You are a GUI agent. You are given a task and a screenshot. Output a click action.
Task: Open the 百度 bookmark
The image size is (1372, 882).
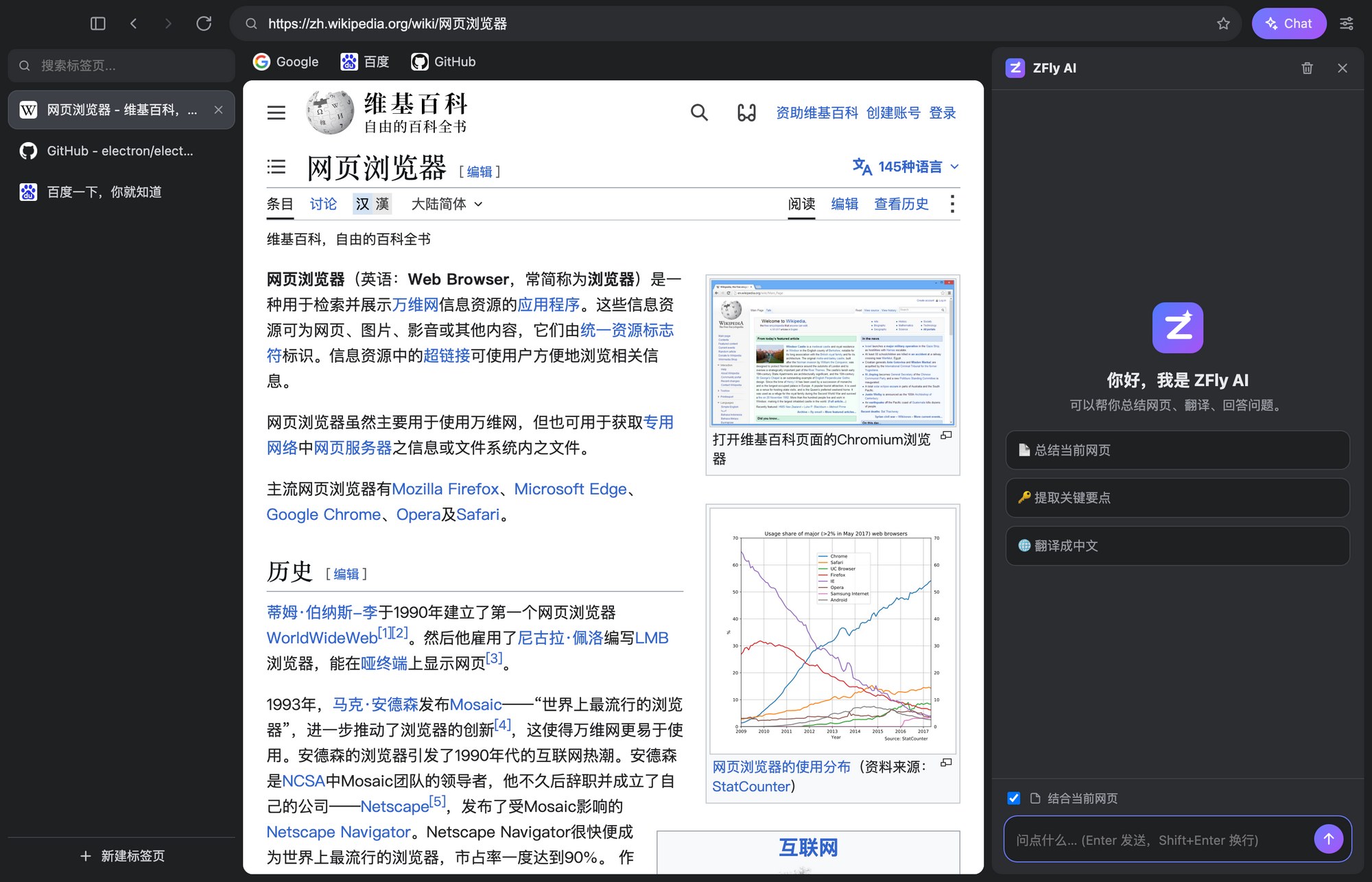coord(365,62)
